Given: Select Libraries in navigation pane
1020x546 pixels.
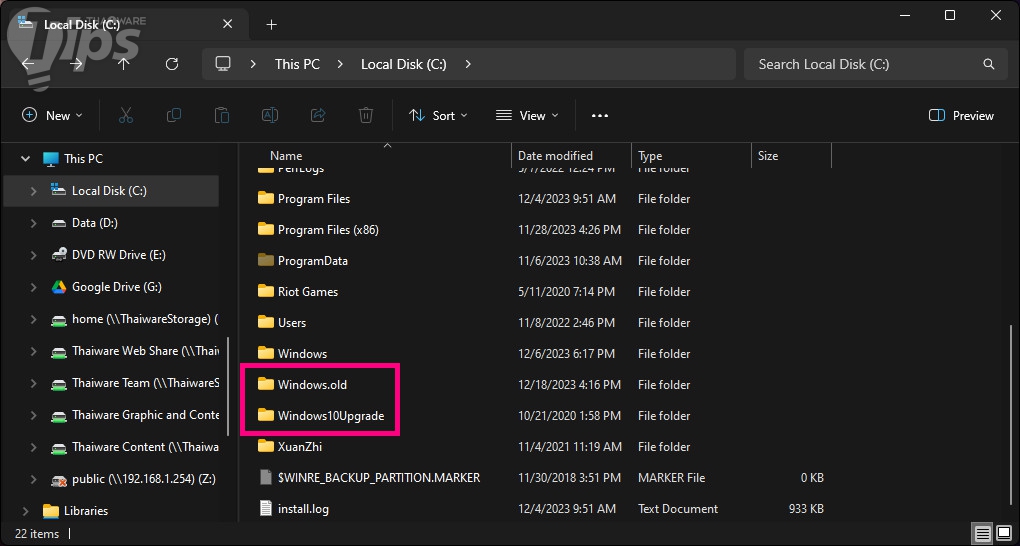Looking at the screenshot, I should tap(86, 511).
